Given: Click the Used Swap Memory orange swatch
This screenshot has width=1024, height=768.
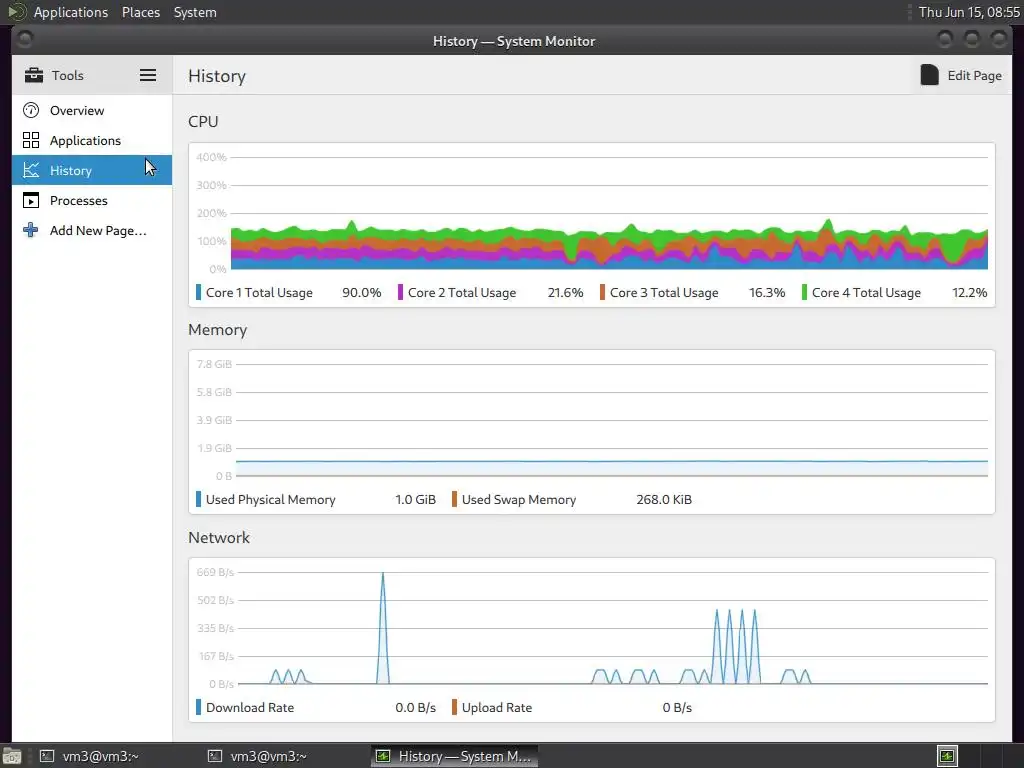Looking at the screenshot, I should click(455, 500).
